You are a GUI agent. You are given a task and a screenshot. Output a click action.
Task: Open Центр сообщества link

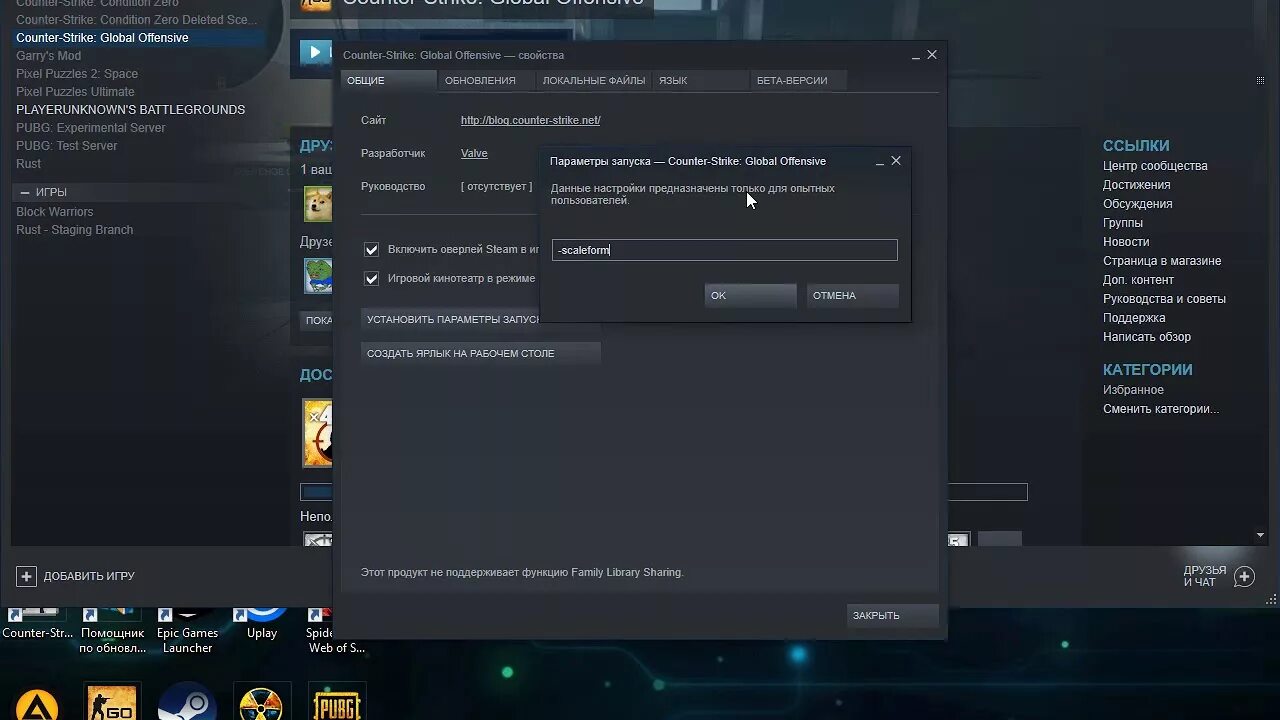(1155, 166)
